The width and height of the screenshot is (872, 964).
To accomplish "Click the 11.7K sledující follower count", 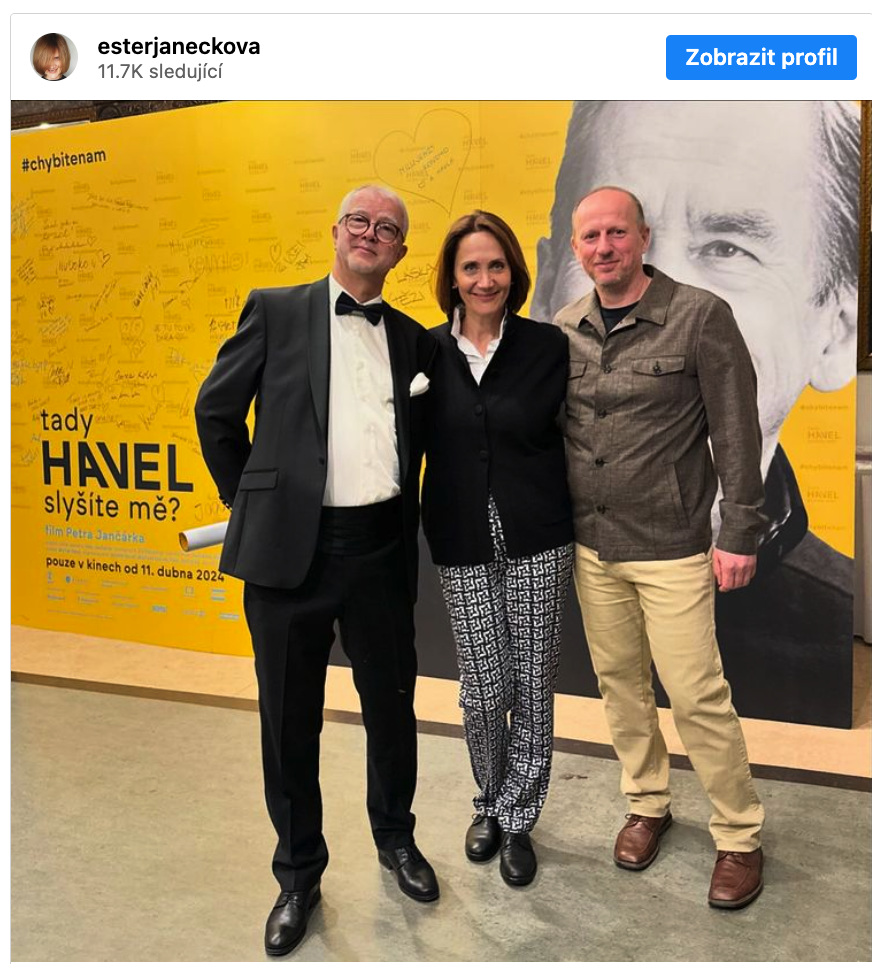I will 160,71.
